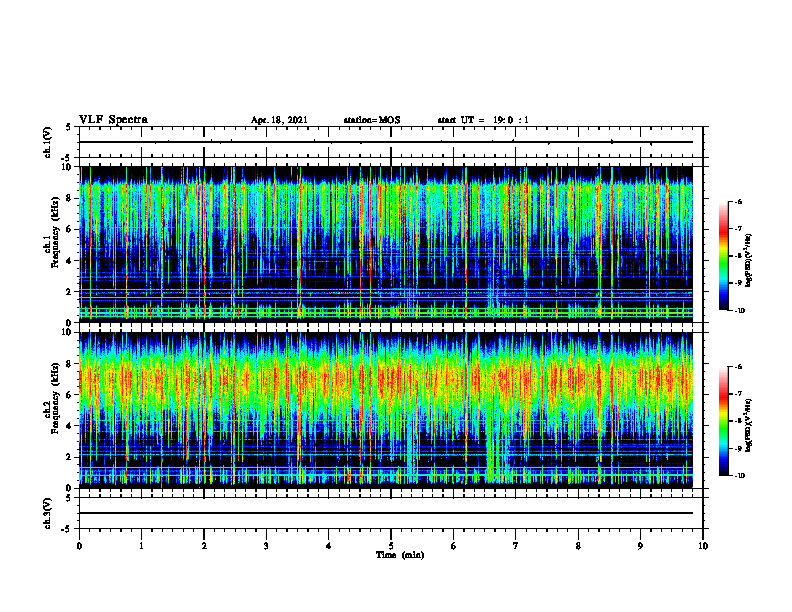792x612 pixels.
Task: Click the 'Time (min)' axis label
Action: click(400, 555)
